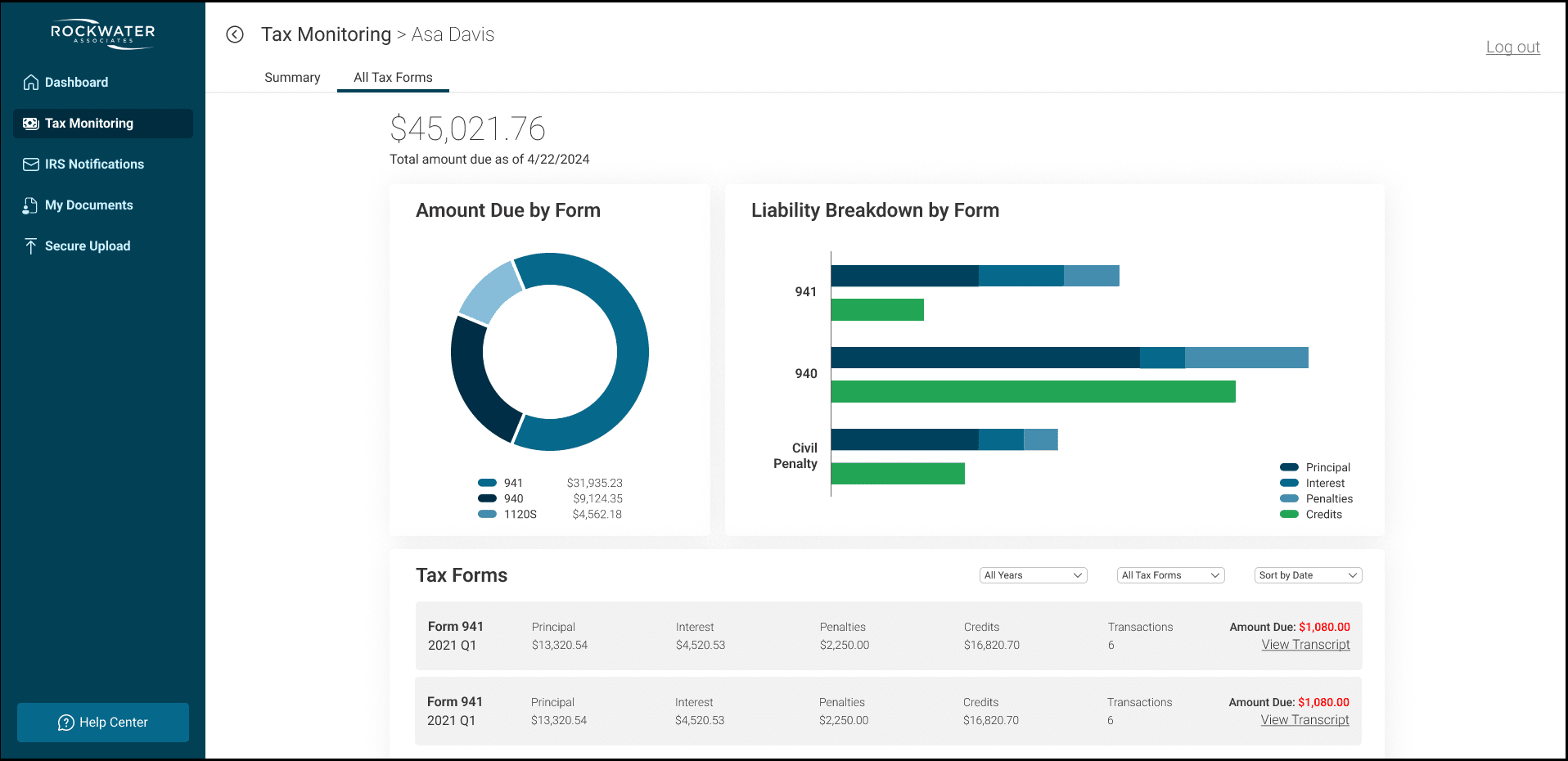Click the green 940 credits bar
Viewport: 1568px width, 761px height.
(x=1033, y=392)
